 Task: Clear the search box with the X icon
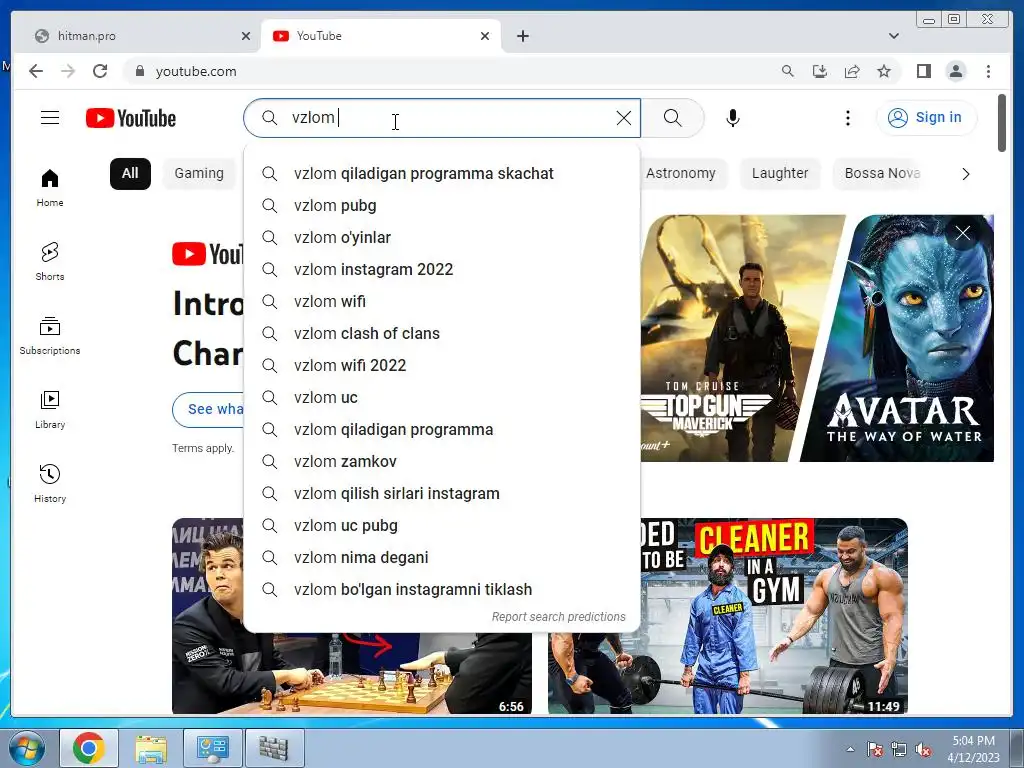tap(624, 118)
